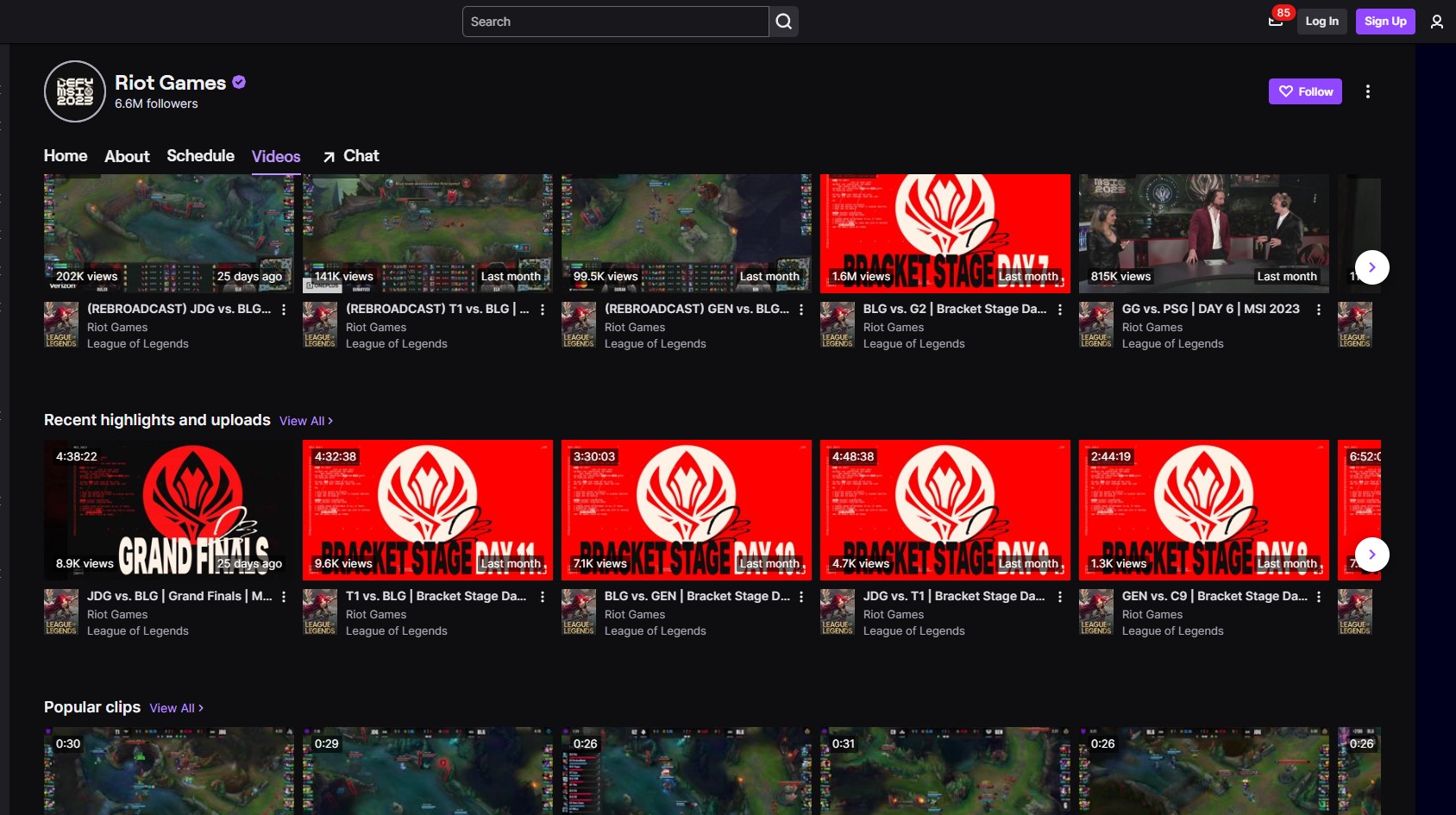Open the 4:32:38 Bracket Stage thumbnail
This screenshot has height=815, width=1456.
pyautogui.click(x=428, y=510)
